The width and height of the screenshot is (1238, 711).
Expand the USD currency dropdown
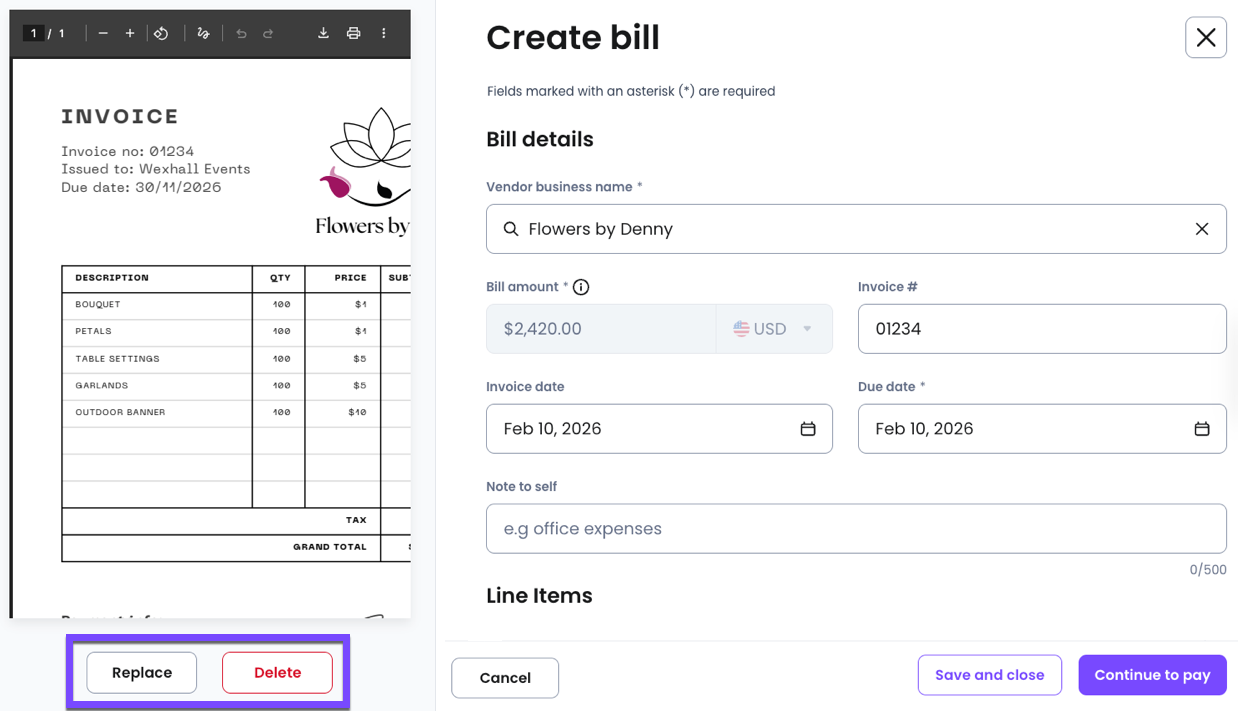774,329
